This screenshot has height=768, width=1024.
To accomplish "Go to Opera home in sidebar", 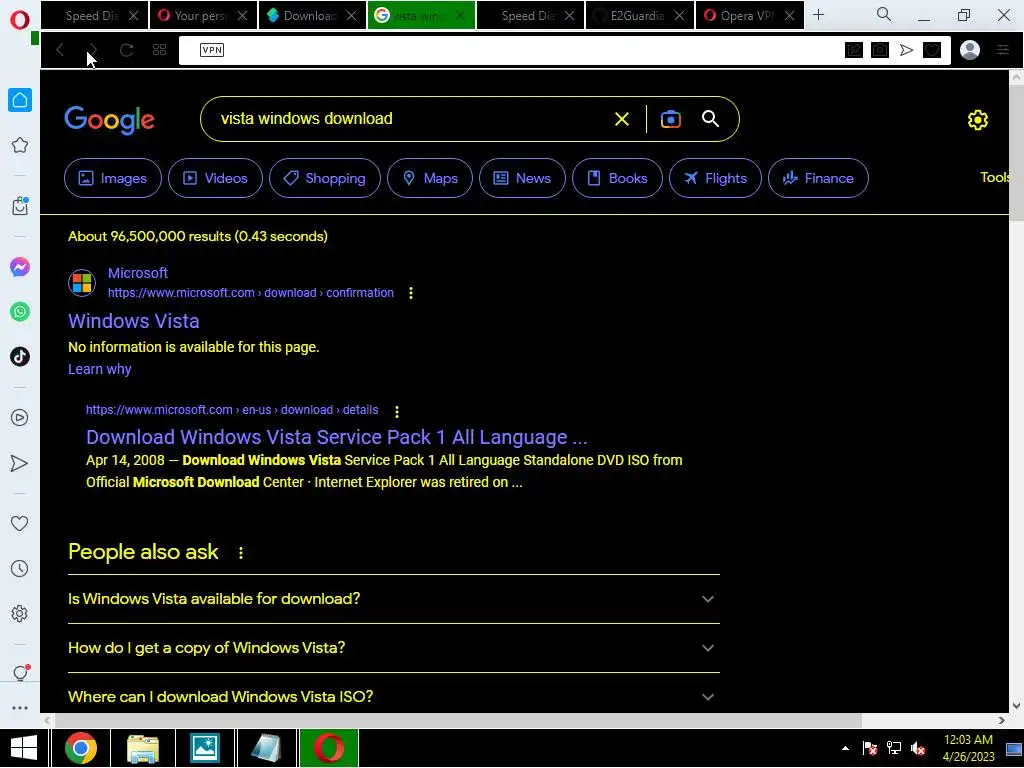I will pos(20,100).
